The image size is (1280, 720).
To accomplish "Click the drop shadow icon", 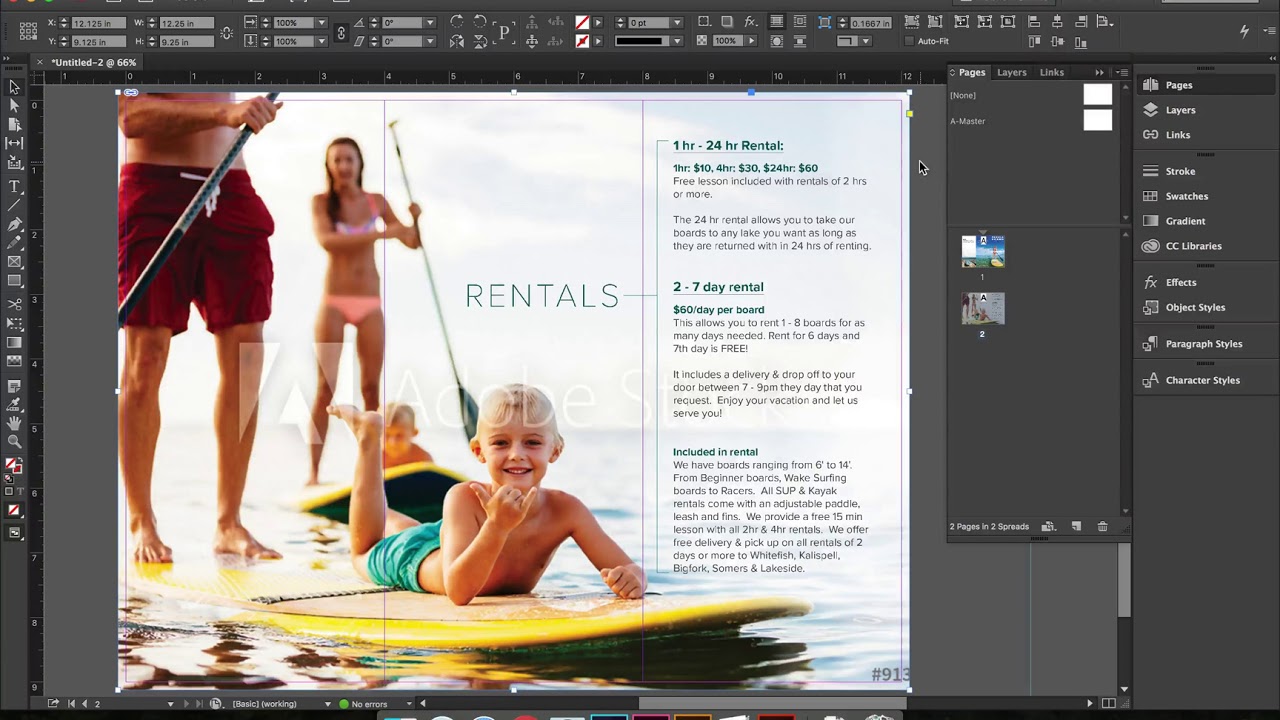I will point(727,21).
